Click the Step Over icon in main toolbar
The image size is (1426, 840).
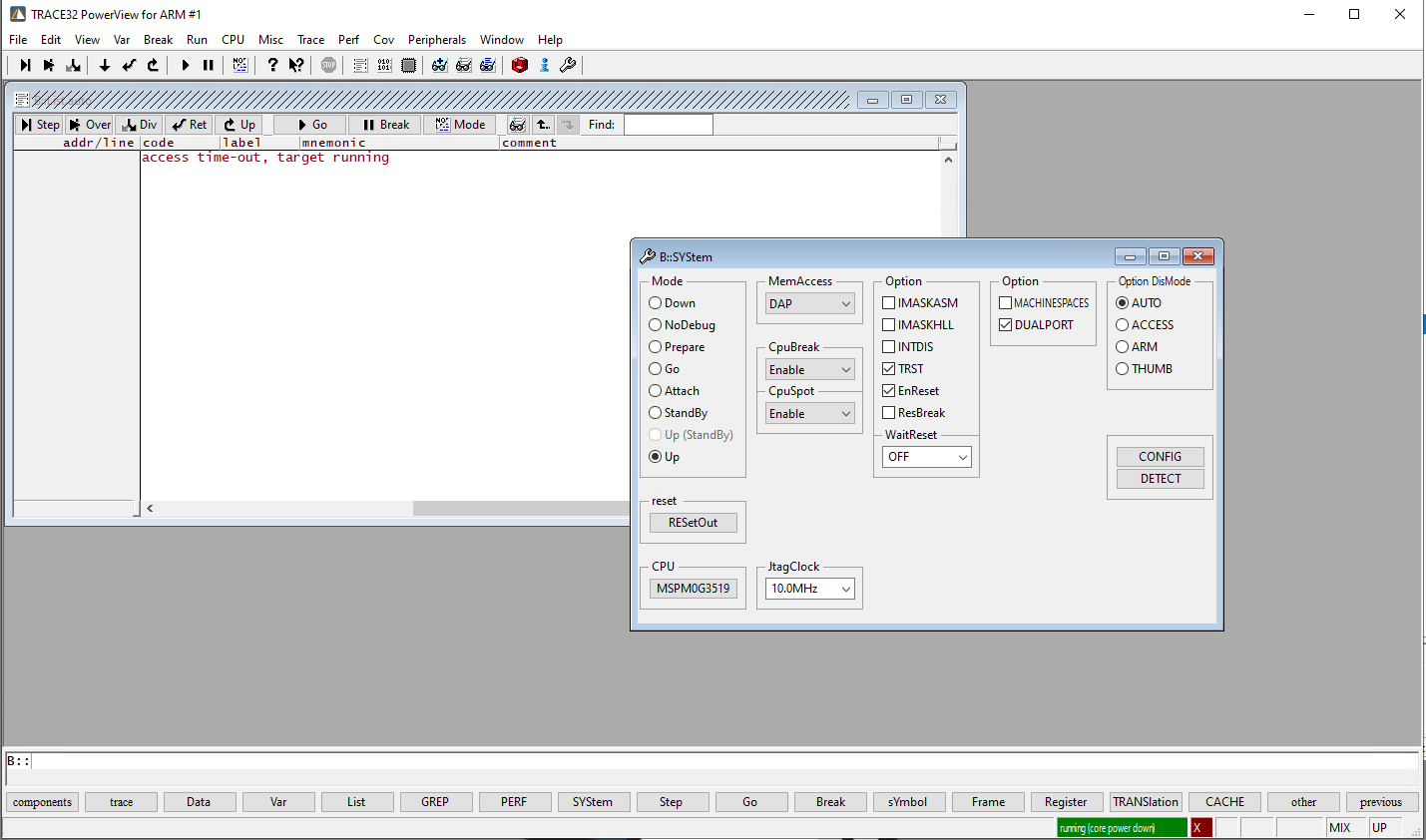pos(49,65)
